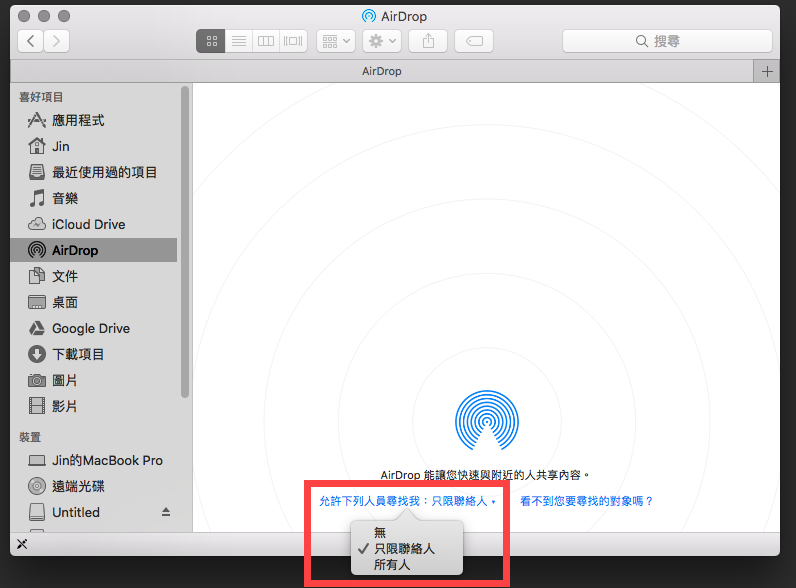796x588 pixels.
Task: Eject the Untitled volume
Action: [165, 512]
